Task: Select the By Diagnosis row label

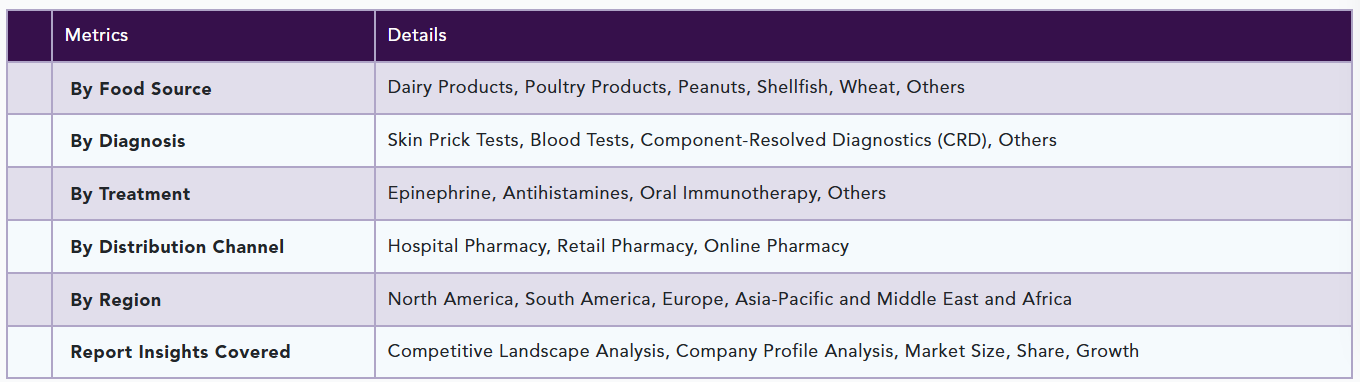Action: point(128,142)
